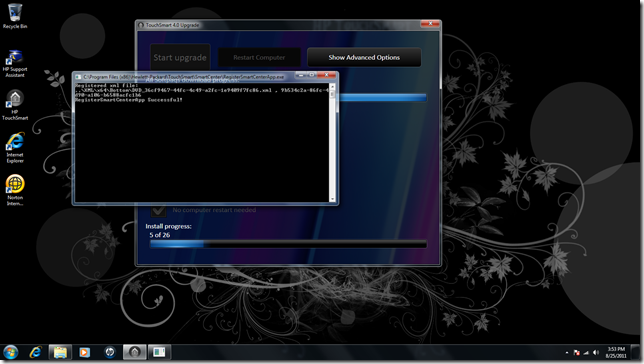This screenshot has height=364, width=644.
Task: Open Windows Media Player from taskbar
Action: pyautogui.click(x=85, y=352)
